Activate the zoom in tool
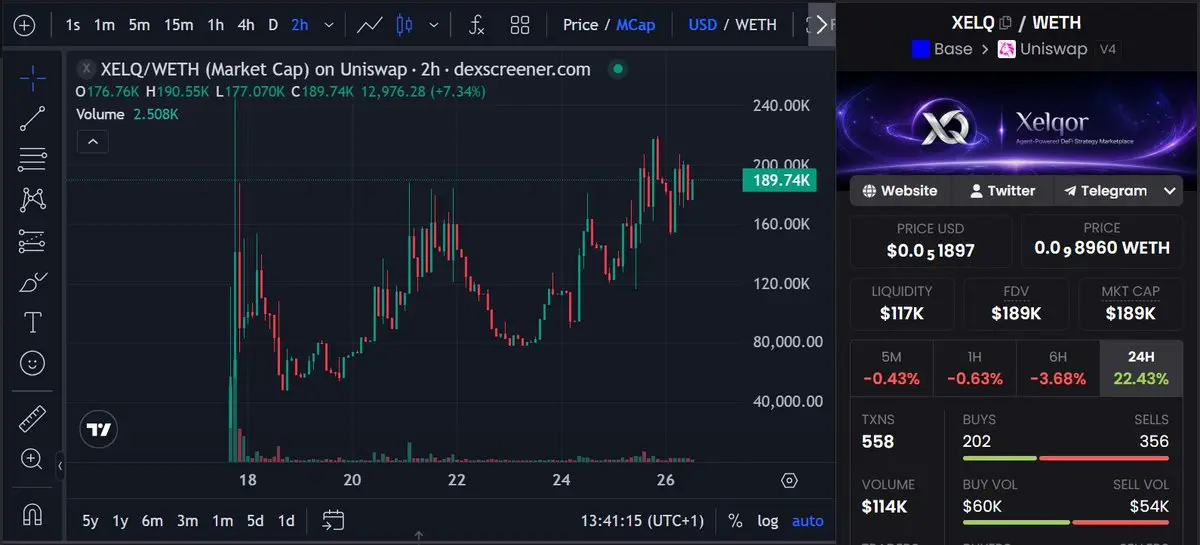 coord(32,459)
